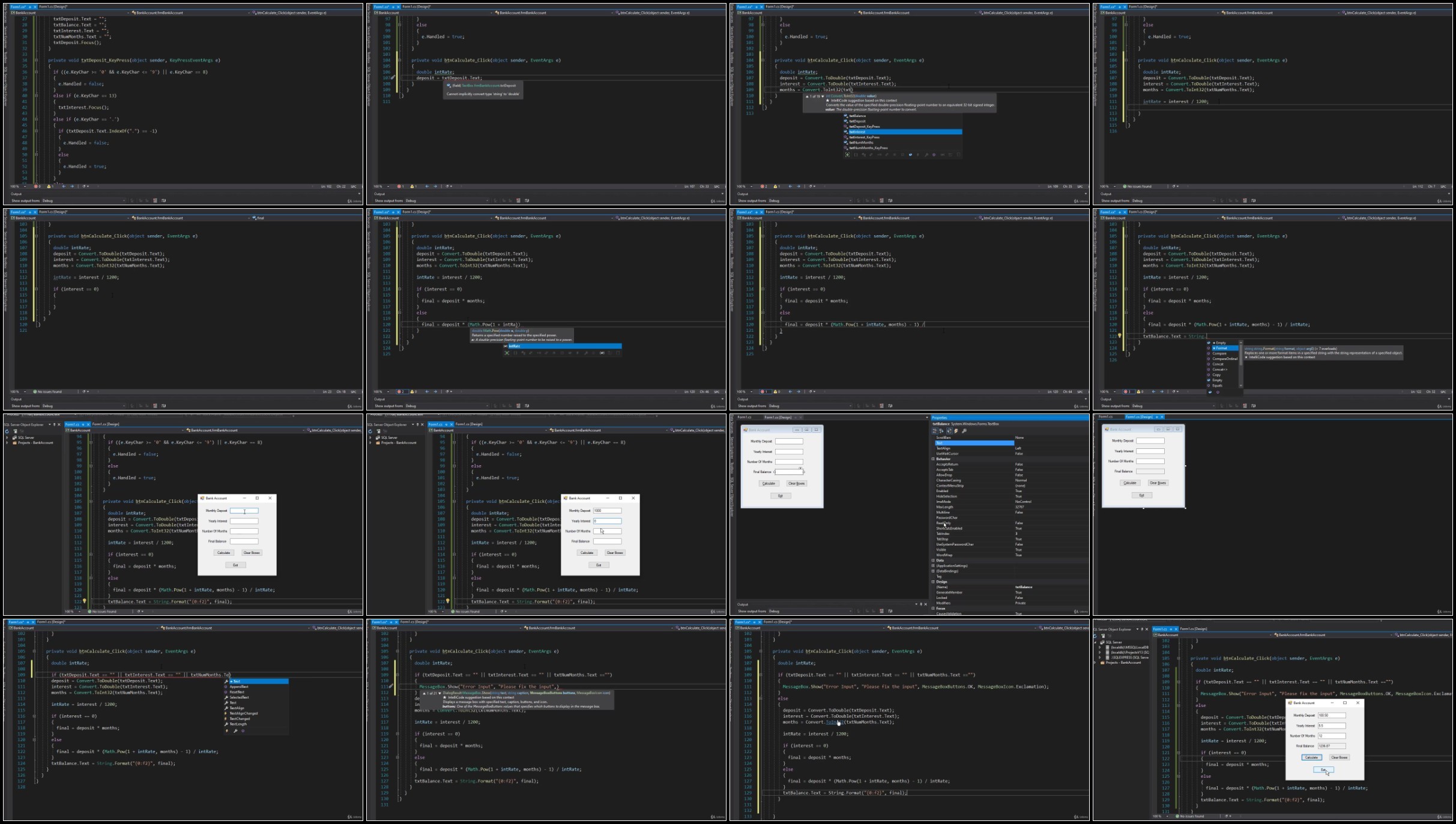The image size is (1456, 824).
Task: Click the grayed Final Balance field in designer-only frame
Action: tap(1150, 471)
